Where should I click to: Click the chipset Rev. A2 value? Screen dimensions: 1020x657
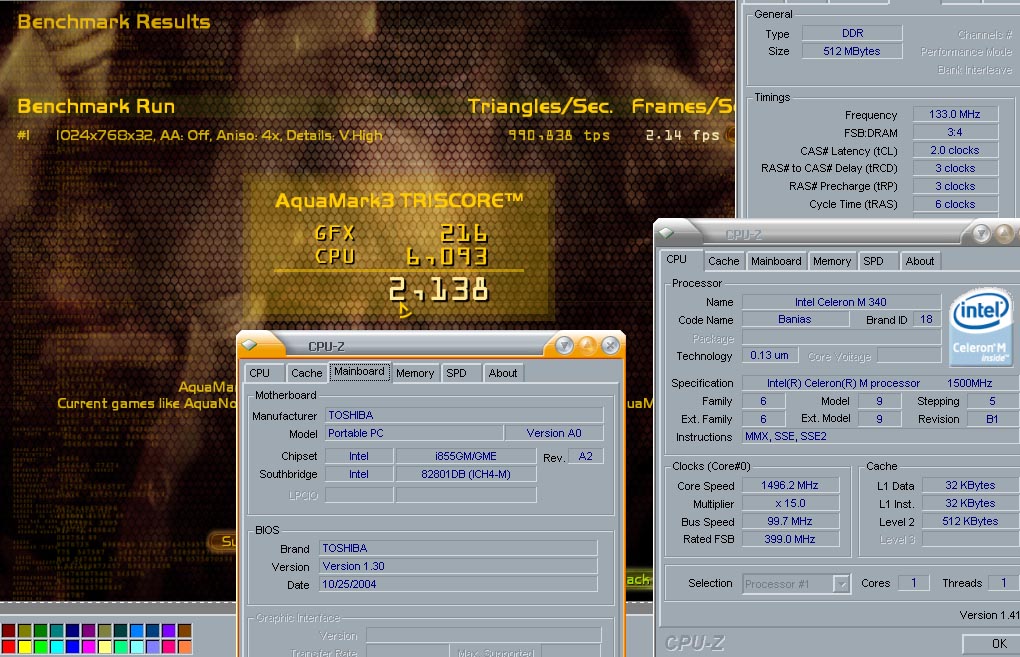coord(585,457)
